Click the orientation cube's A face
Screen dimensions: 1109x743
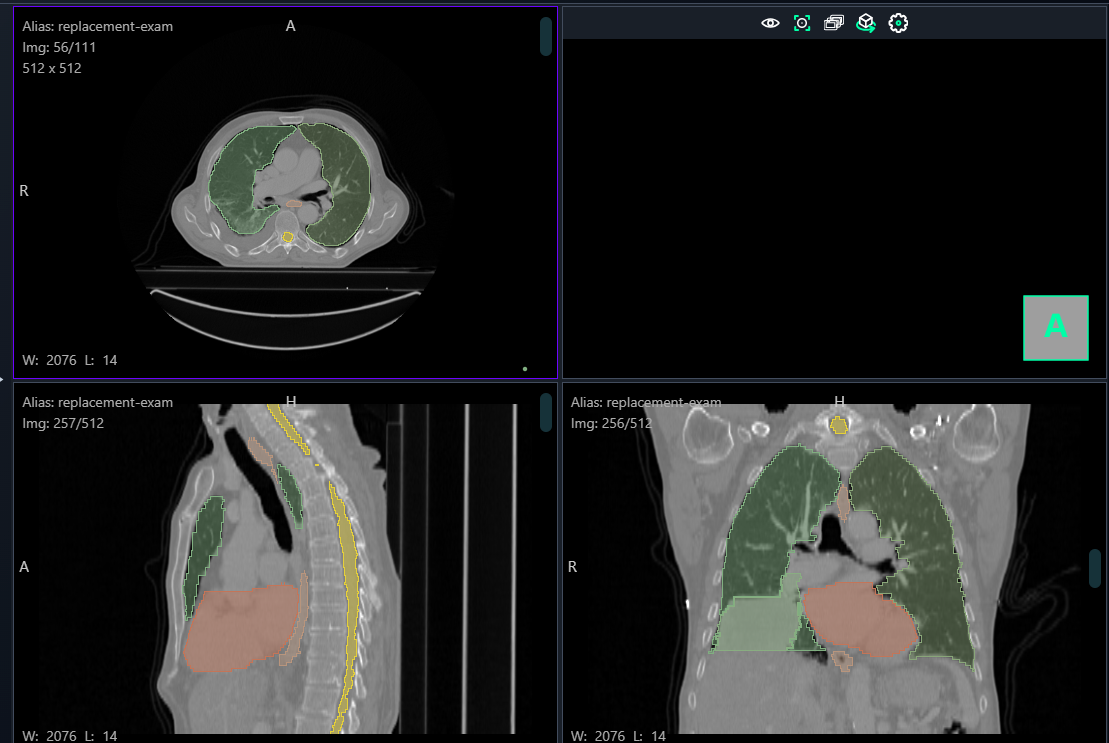pyautogui.click(x=1056, y=328)
